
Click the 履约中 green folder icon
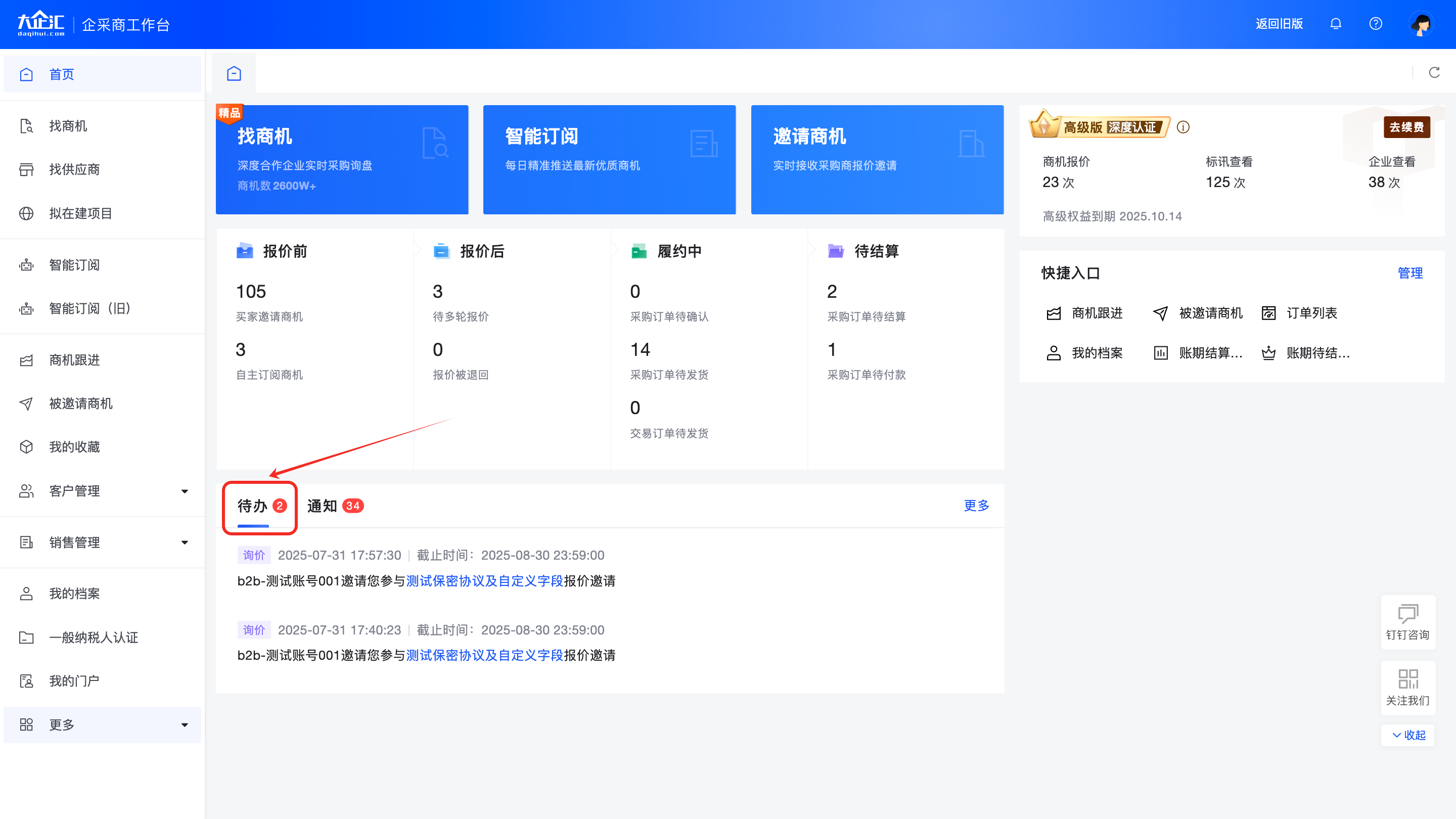point(639,251)
